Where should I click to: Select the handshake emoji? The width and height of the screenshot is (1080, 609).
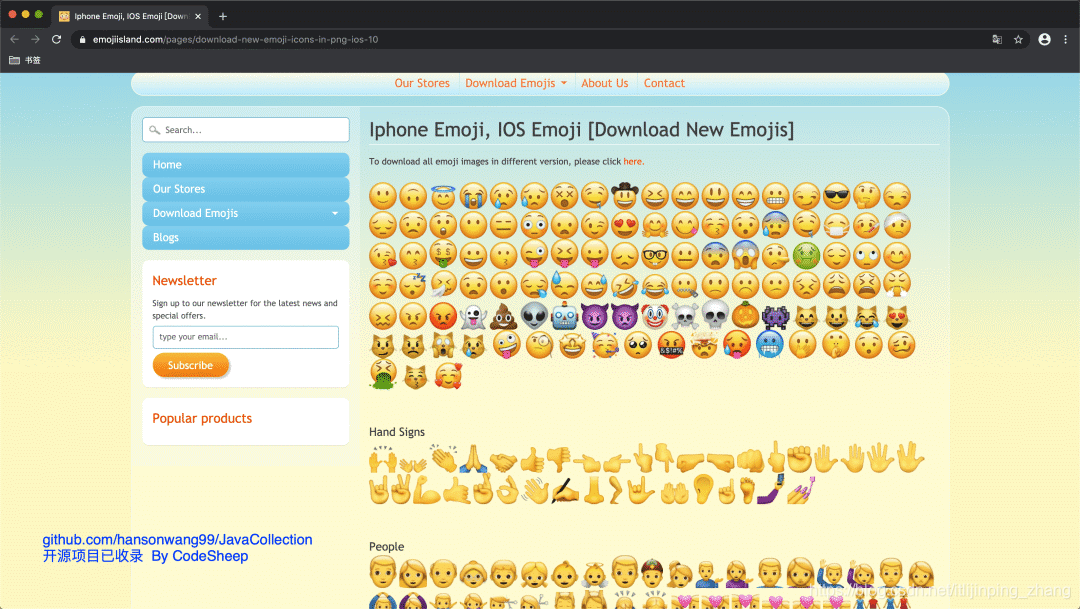[x=503, y=461]
